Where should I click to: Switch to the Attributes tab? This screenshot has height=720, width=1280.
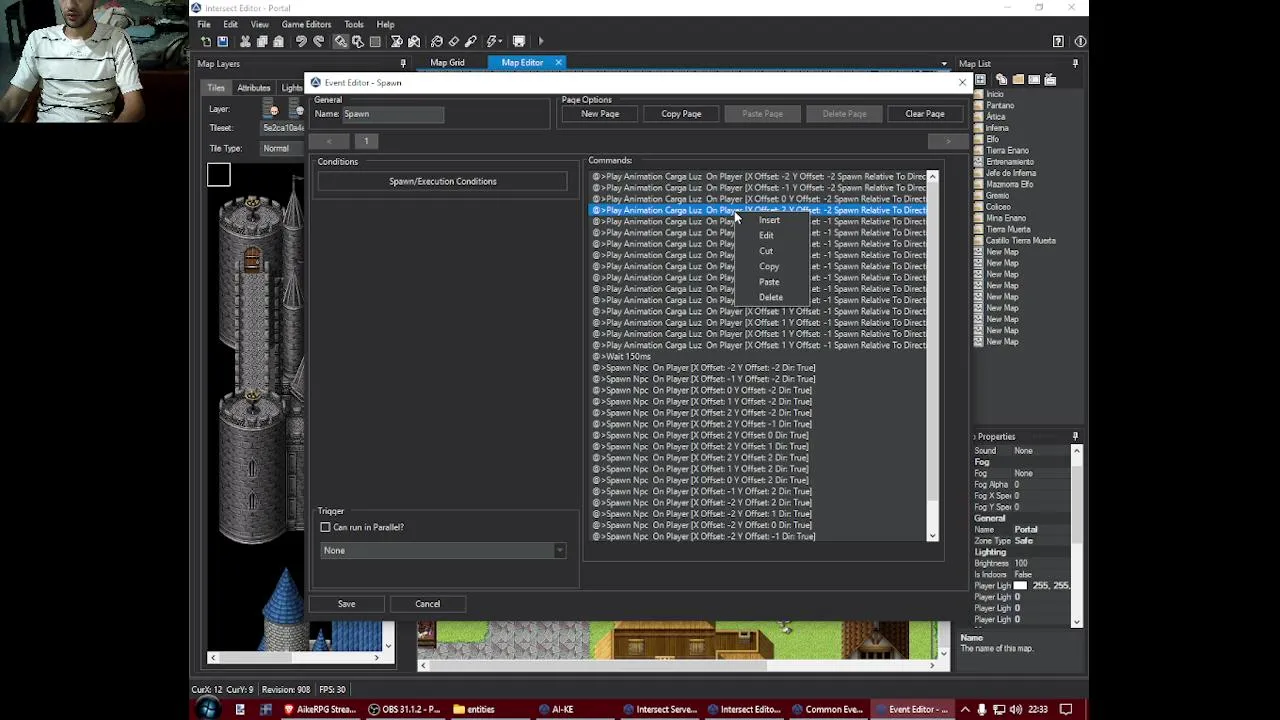254,88
